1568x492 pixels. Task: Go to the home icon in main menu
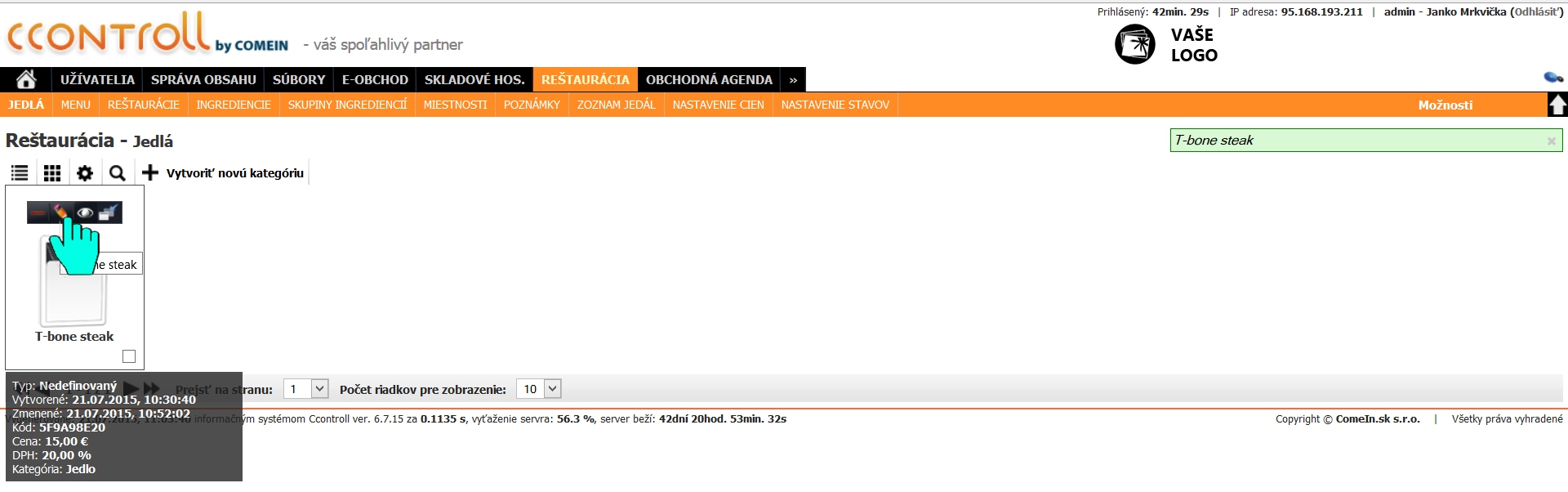pos(26,79)
